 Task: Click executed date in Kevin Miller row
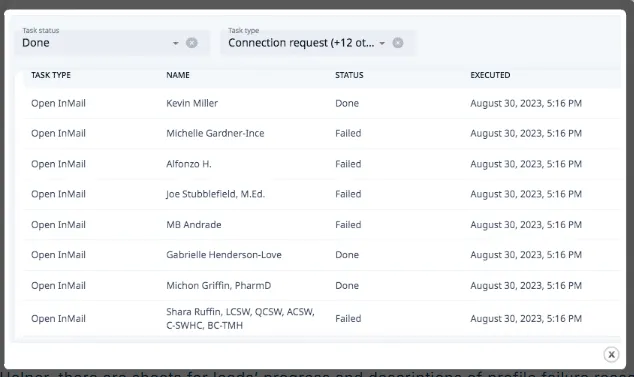pyautogui.click(x=526, y=104)
